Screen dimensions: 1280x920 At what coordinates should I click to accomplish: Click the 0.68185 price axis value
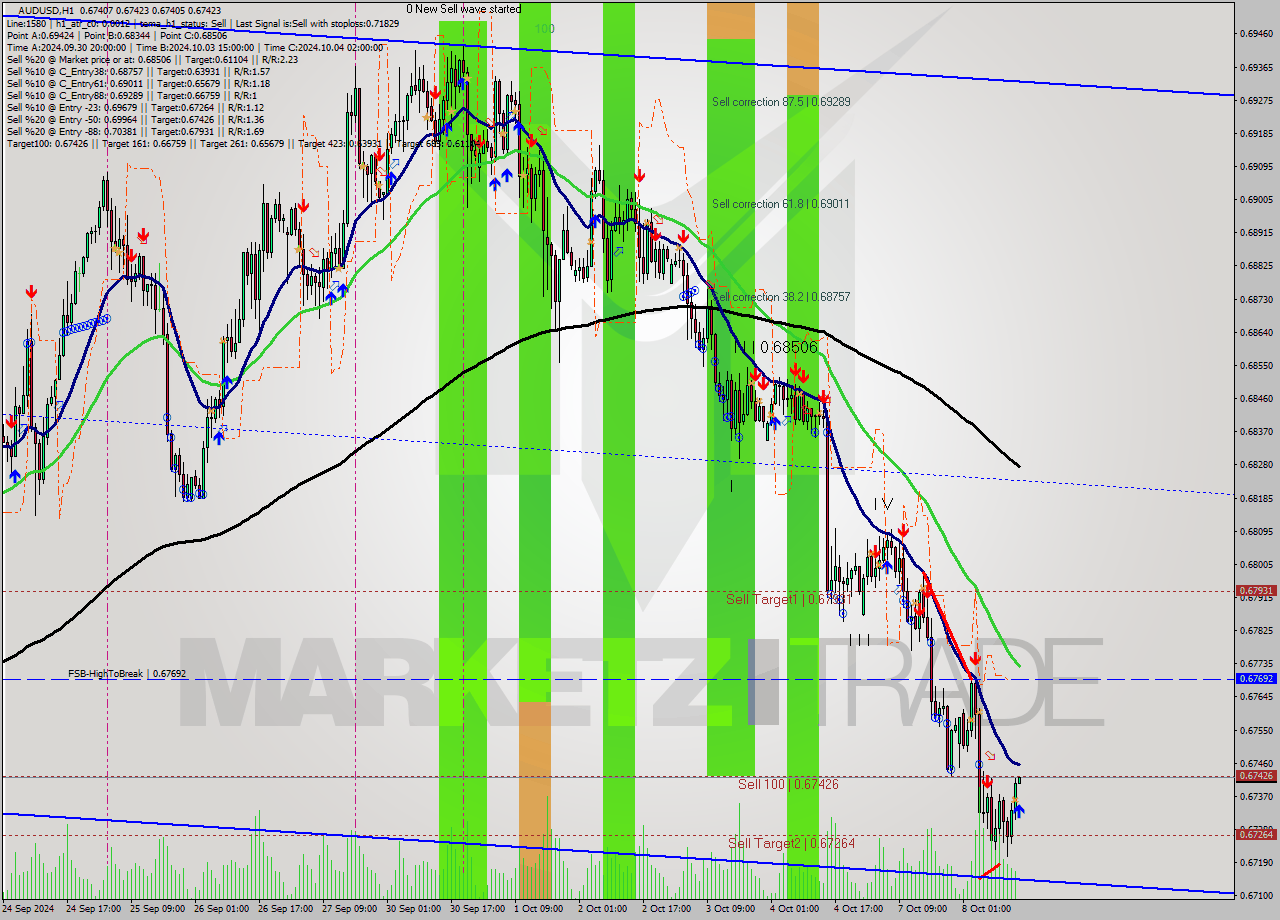pos(1256,498)
